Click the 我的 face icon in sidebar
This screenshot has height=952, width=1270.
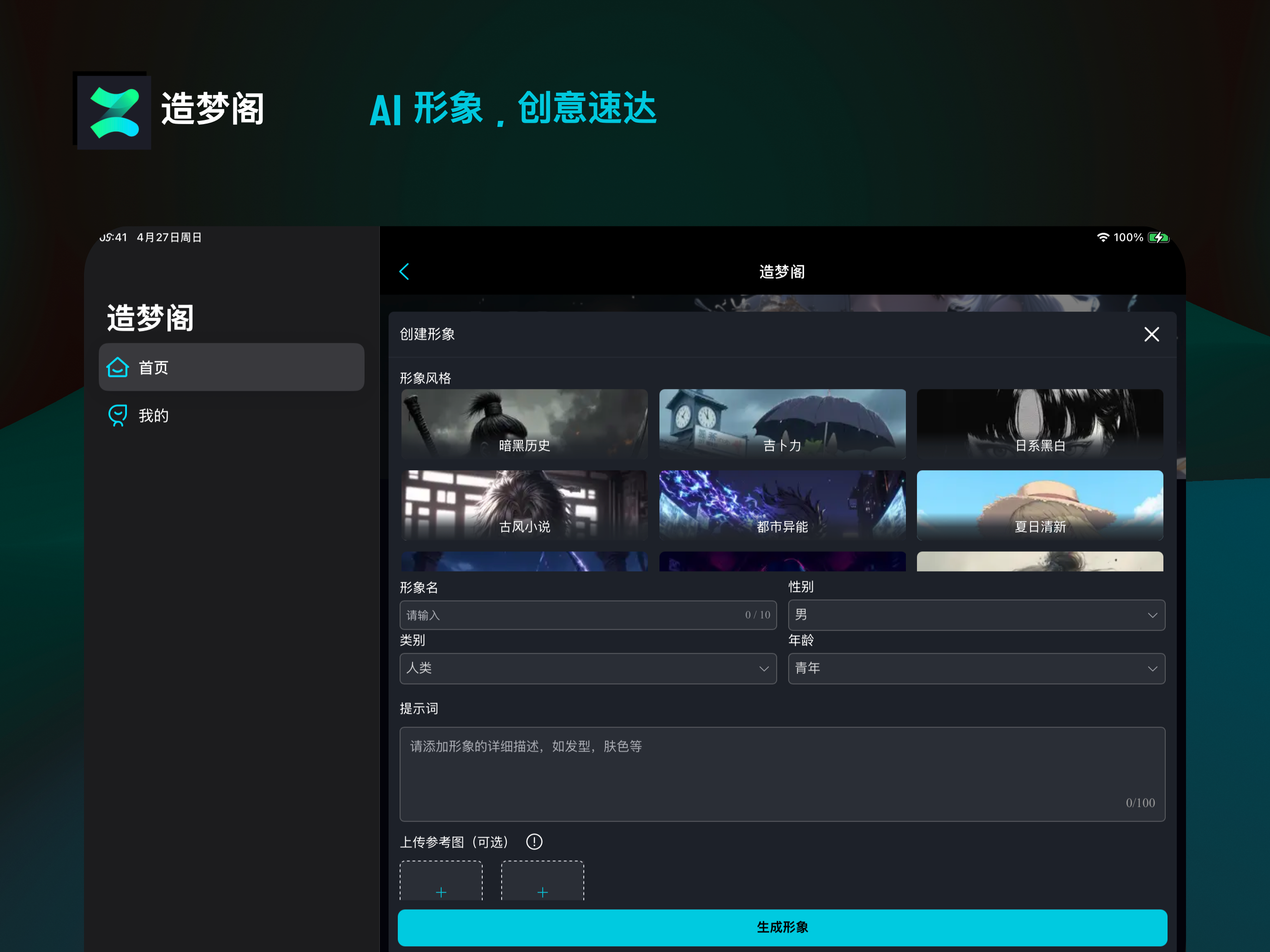click(118, 415)
